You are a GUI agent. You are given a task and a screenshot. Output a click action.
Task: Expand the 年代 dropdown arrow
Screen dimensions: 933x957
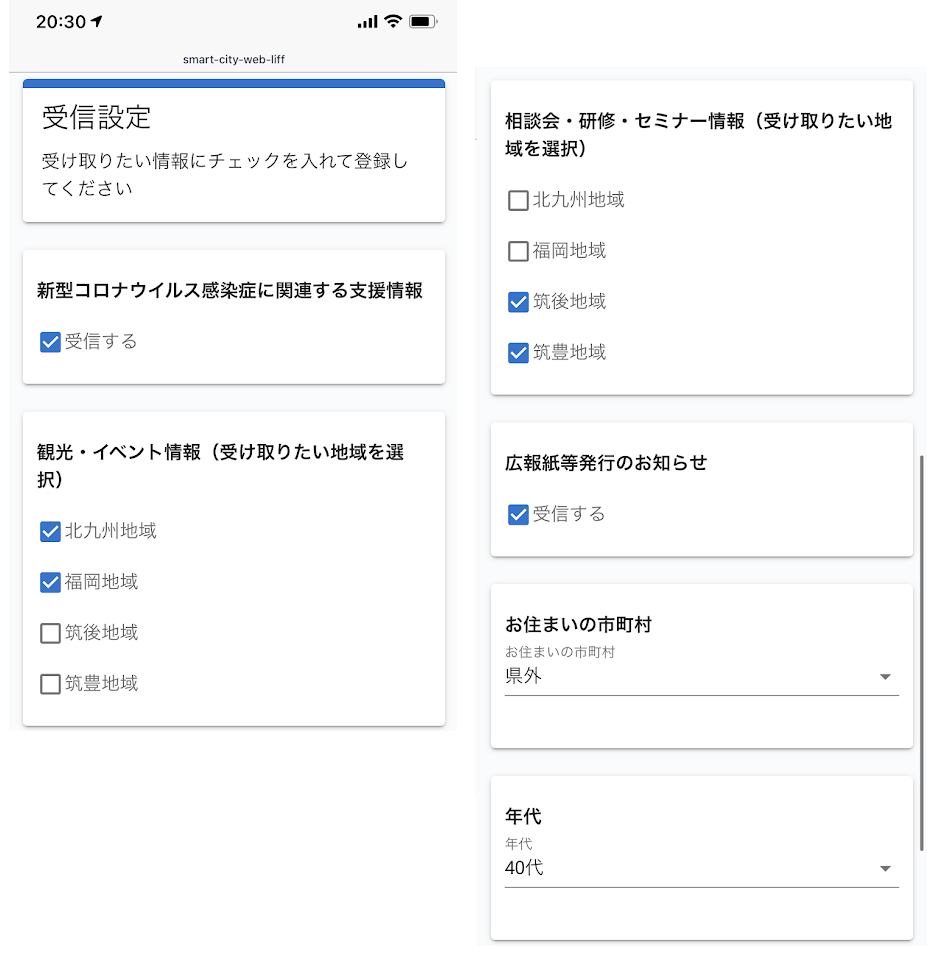[884, 869]
